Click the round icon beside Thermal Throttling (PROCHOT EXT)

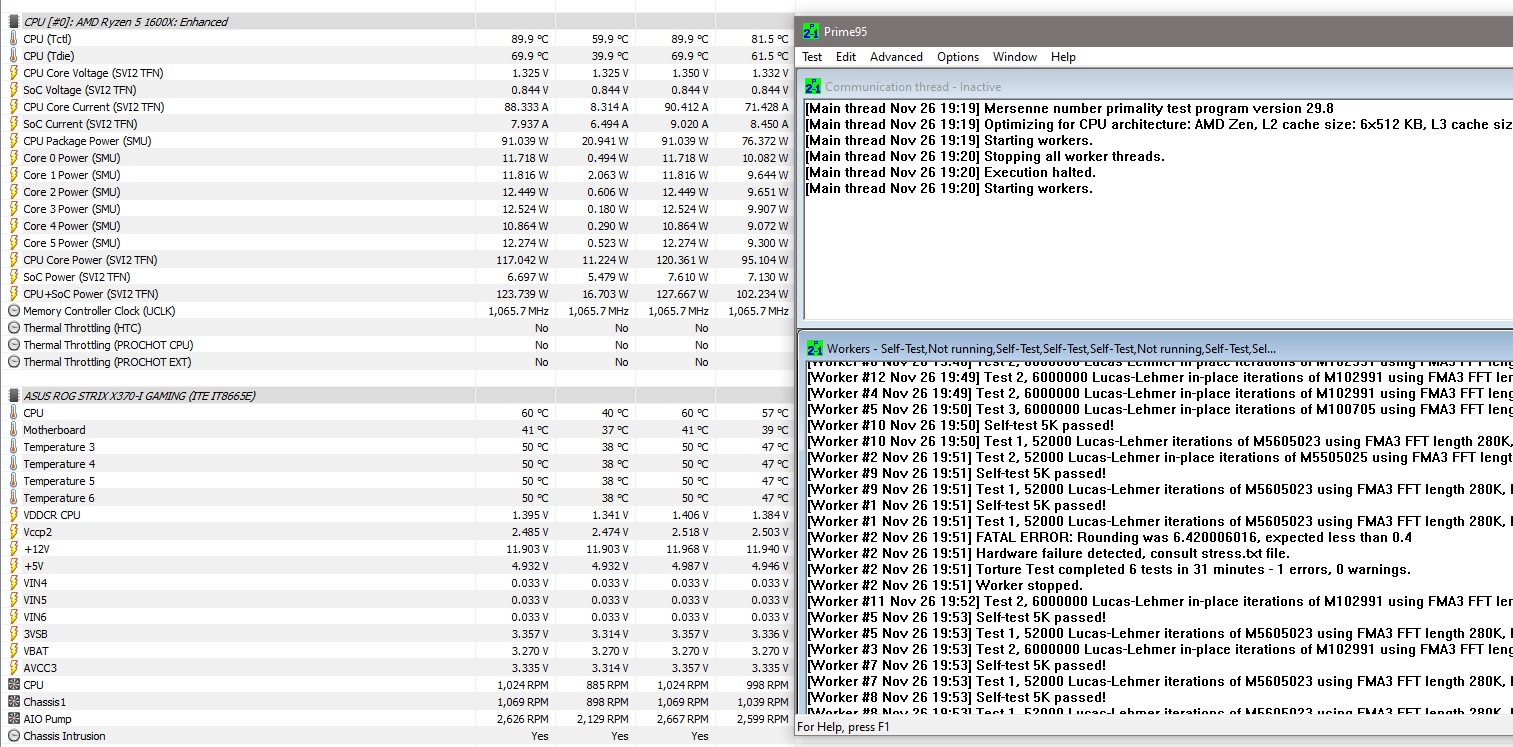(x=13, y=361)
